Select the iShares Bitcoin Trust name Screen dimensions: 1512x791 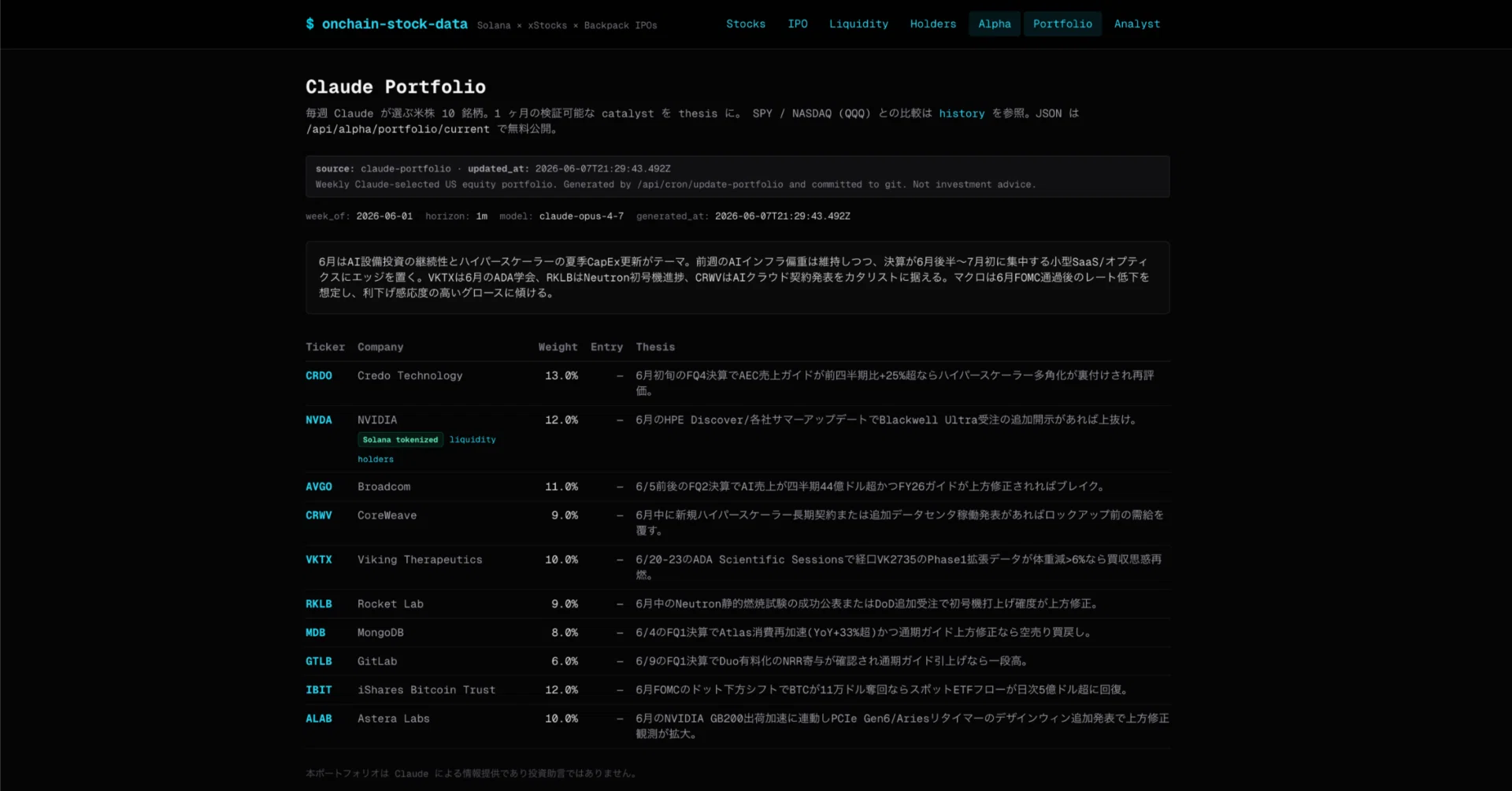[427, 689]
